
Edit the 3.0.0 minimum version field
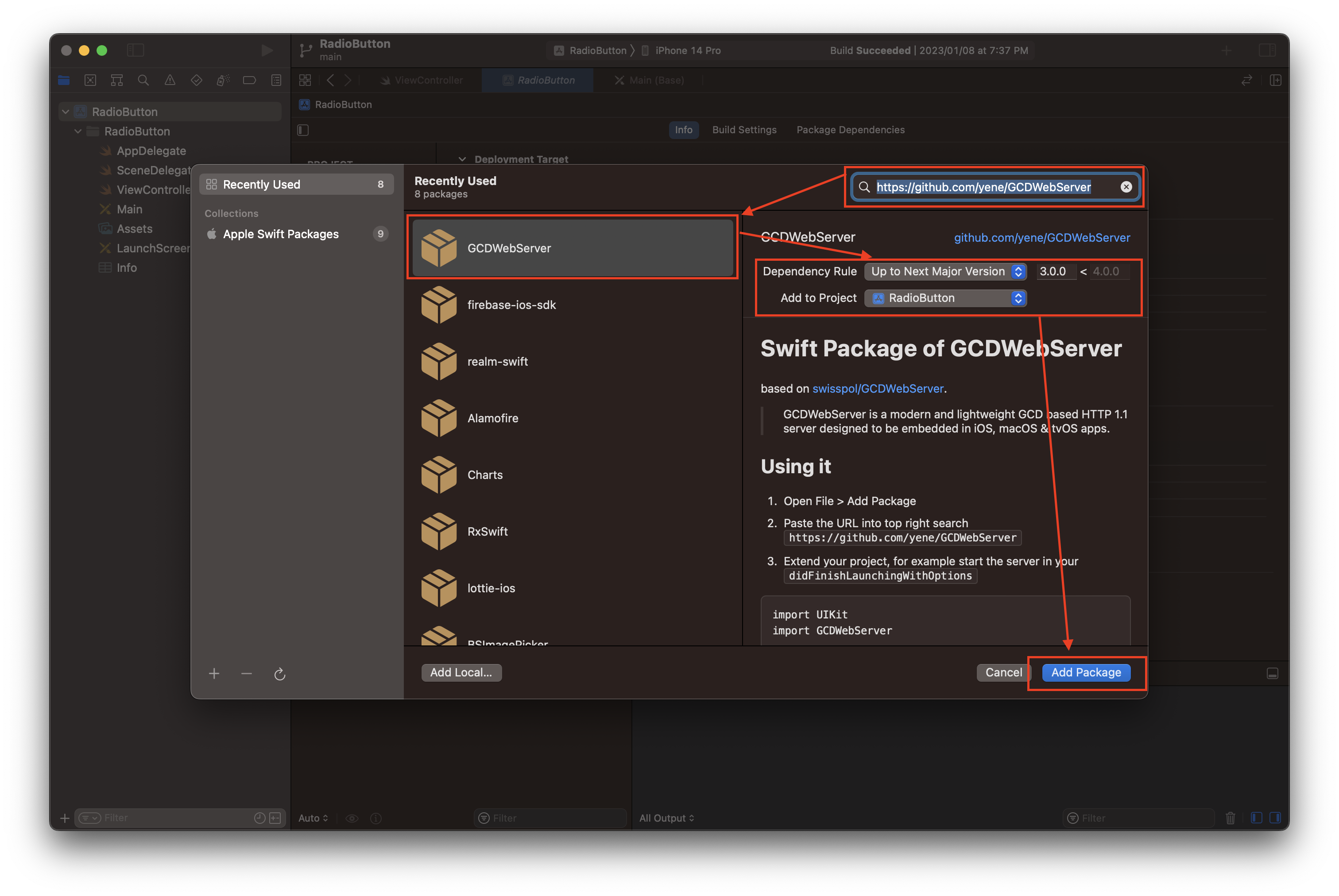coord(1056,271)
